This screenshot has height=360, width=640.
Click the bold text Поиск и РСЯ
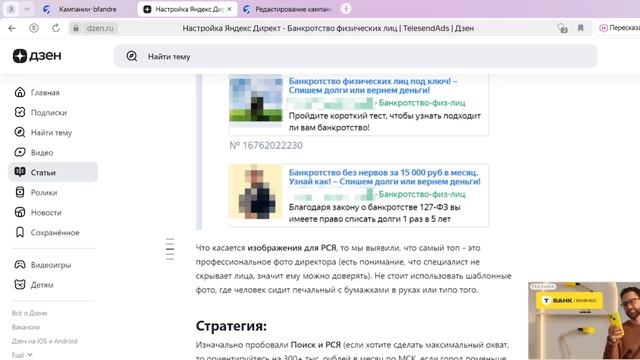[316, 345]
